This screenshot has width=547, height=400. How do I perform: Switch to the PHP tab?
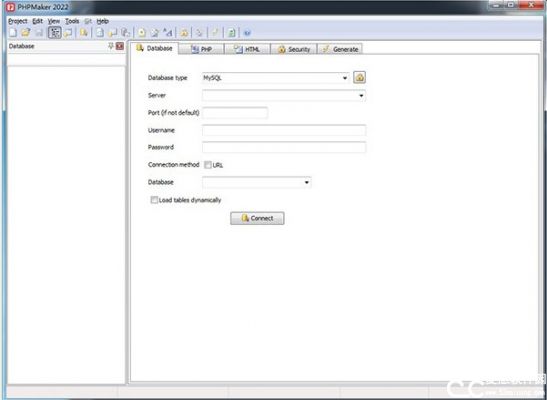tap(202, 49)
